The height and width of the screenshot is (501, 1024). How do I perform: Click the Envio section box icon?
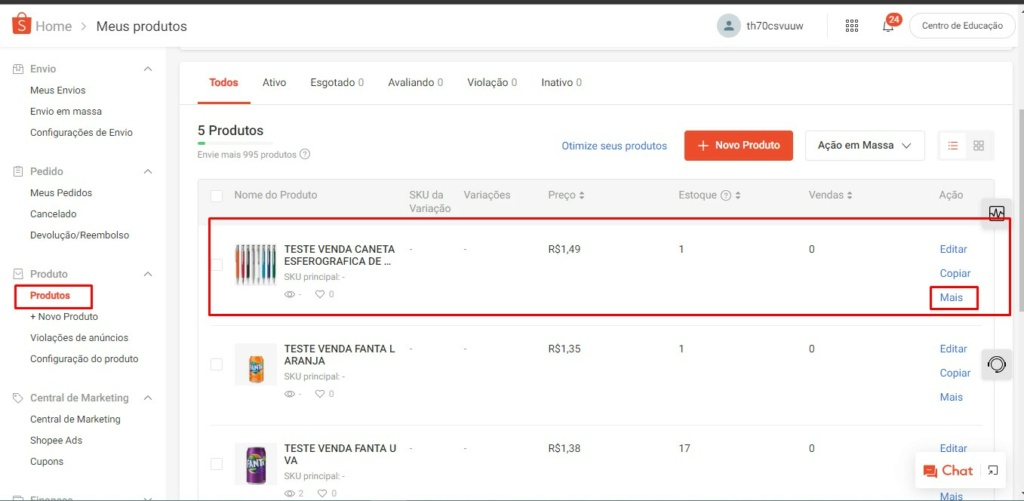tap(18, 69)
